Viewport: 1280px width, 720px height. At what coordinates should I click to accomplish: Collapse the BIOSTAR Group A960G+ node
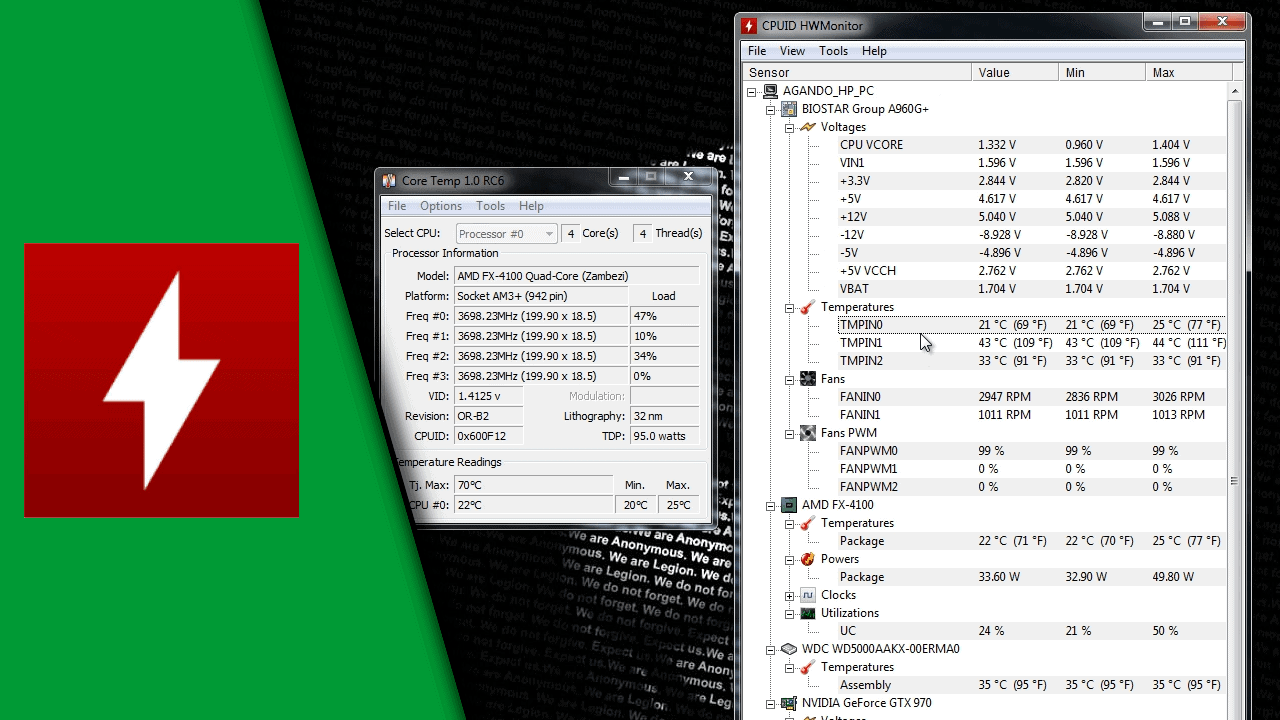pos(771,109)
